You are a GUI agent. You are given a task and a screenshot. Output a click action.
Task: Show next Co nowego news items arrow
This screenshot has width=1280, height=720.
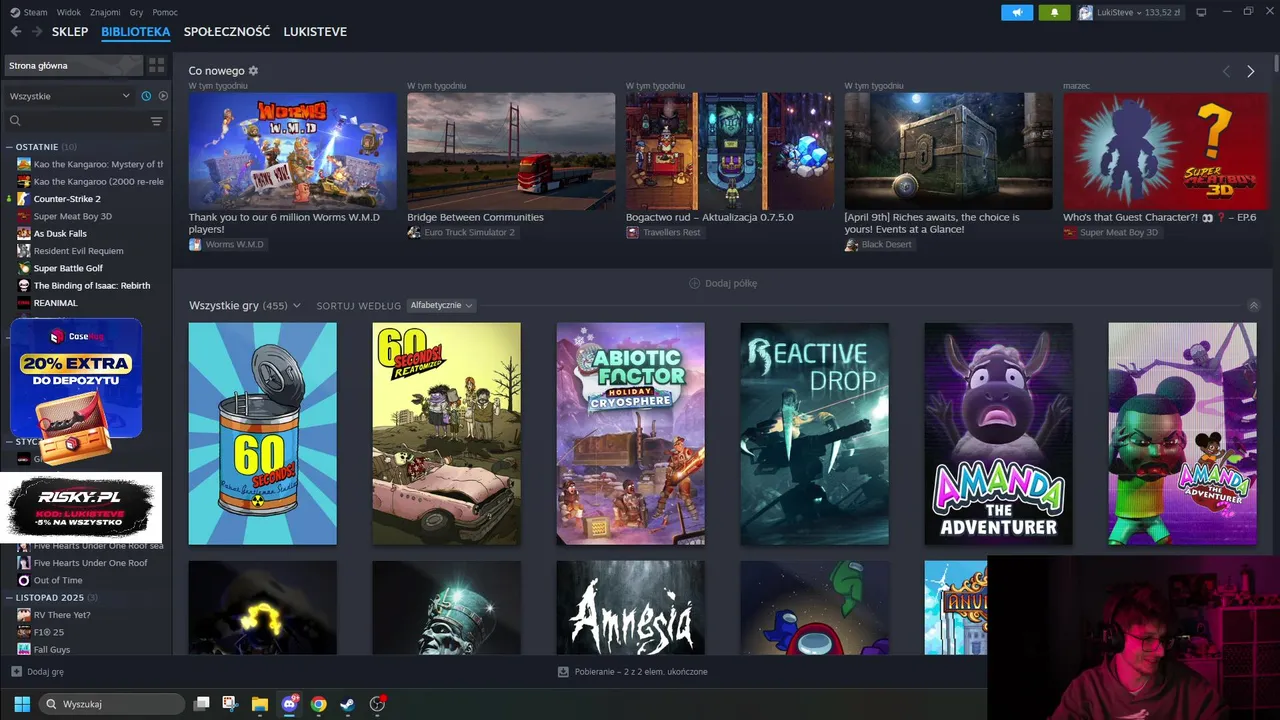click(x=1250, y=71)
